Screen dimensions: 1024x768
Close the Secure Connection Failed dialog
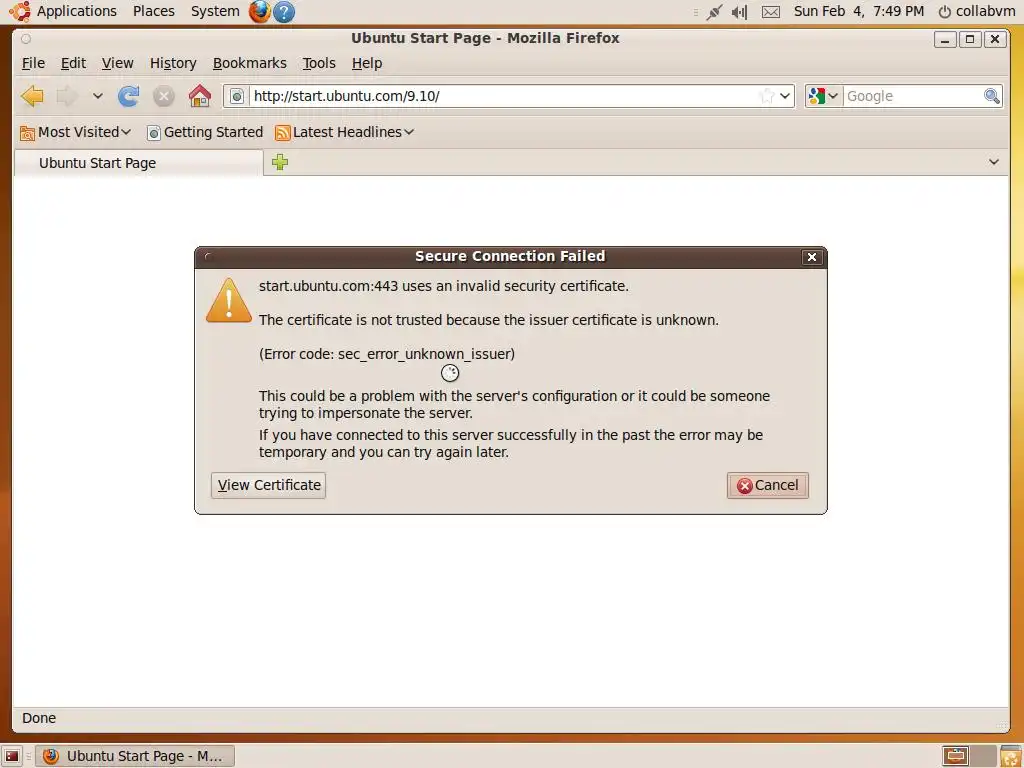(x=812, y=257)
